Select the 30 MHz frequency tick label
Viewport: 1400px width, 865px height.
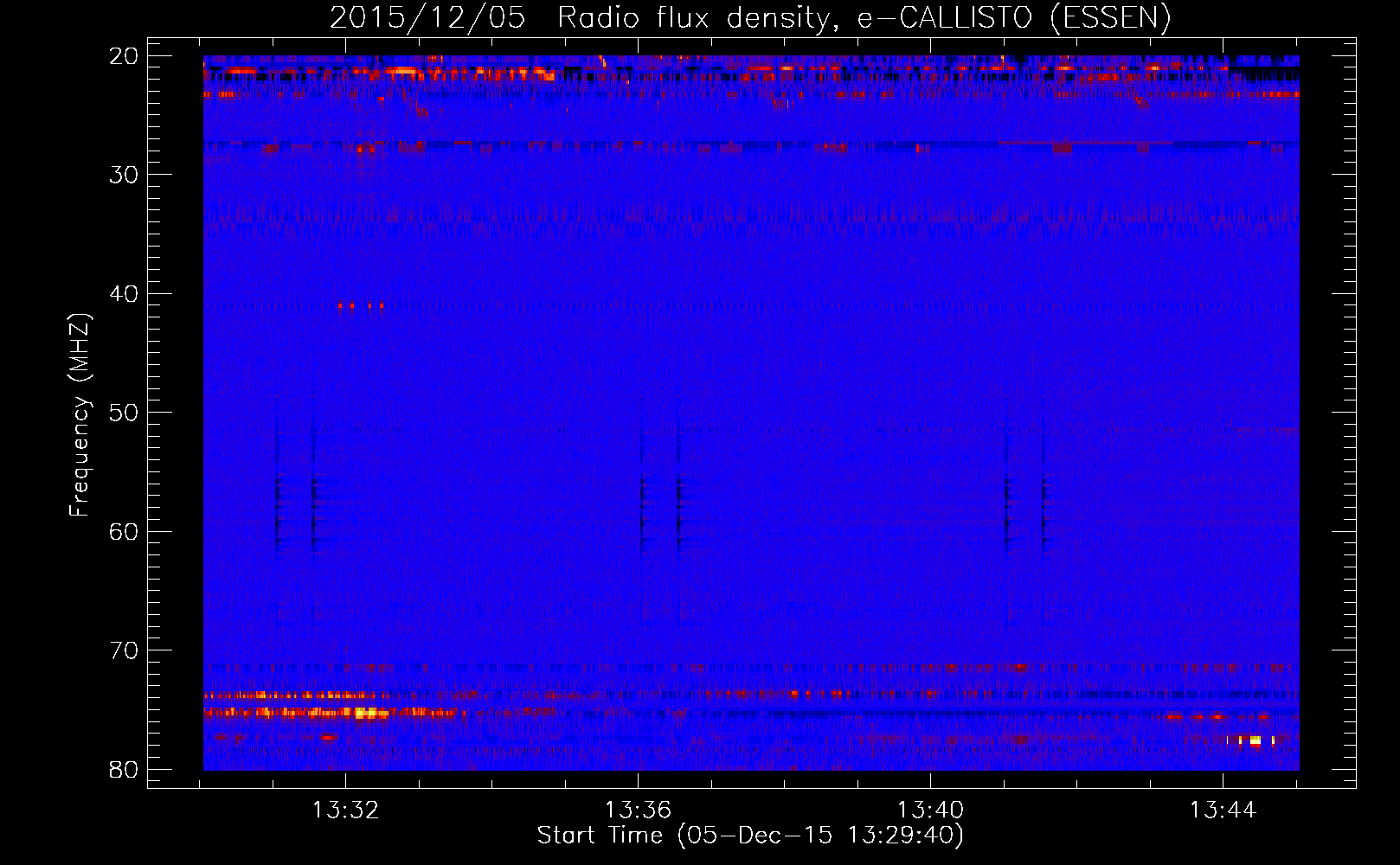[125, 175]
